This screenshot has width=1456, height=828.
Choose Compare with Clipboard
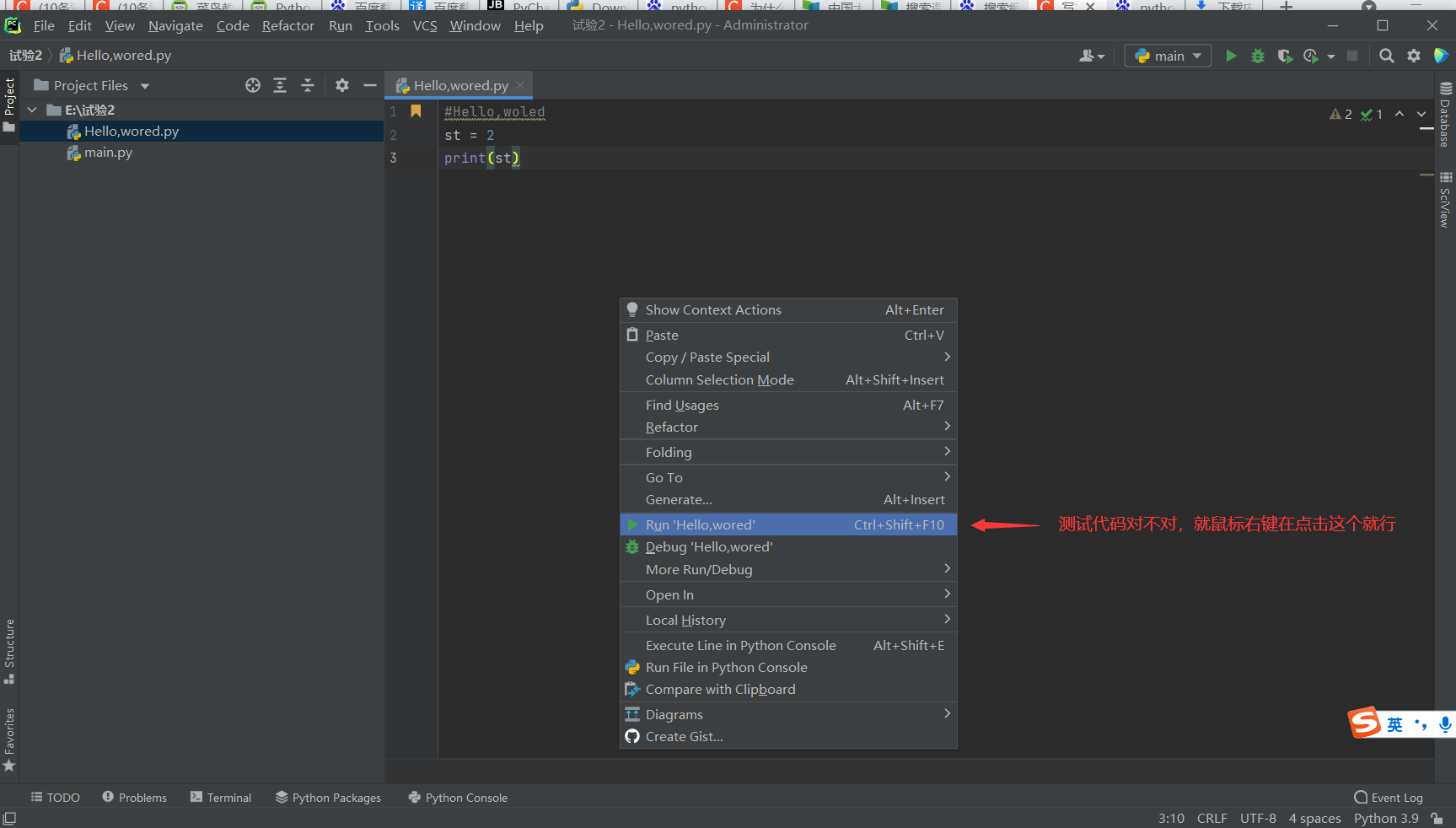point(788,689)
